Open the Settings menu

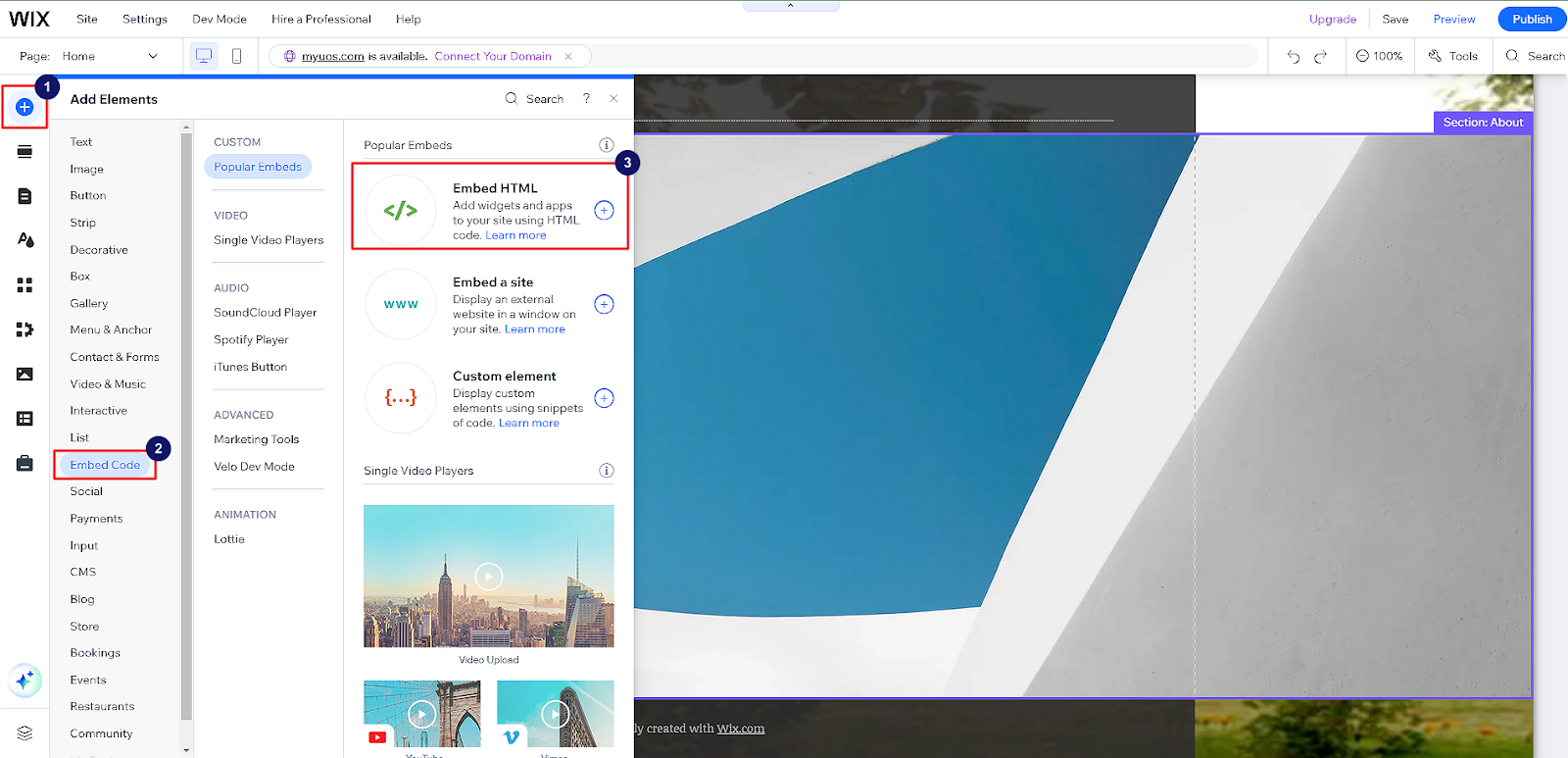(145, 19)
